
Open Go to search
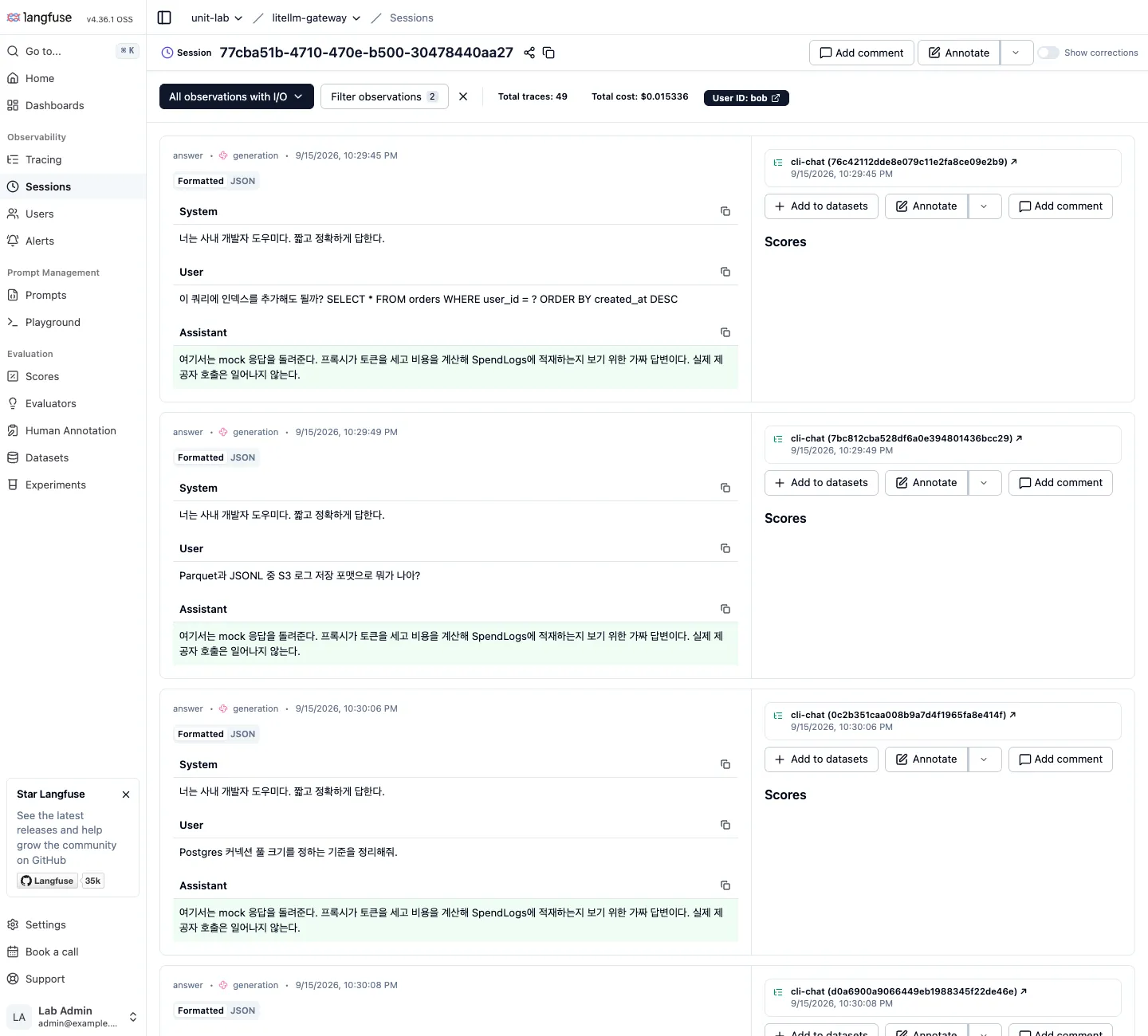(73, 51)
